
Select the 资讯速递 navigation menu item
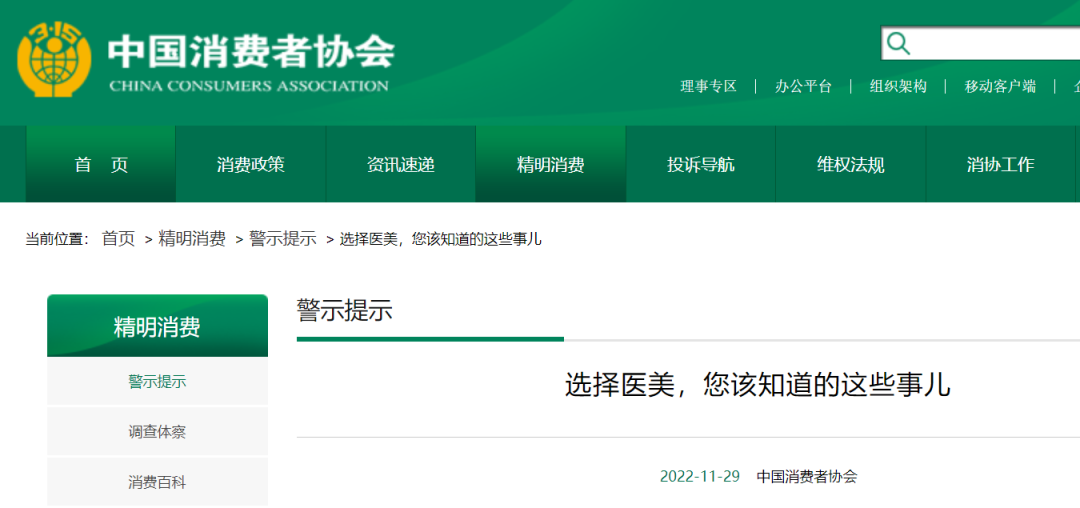pos(401,165)
